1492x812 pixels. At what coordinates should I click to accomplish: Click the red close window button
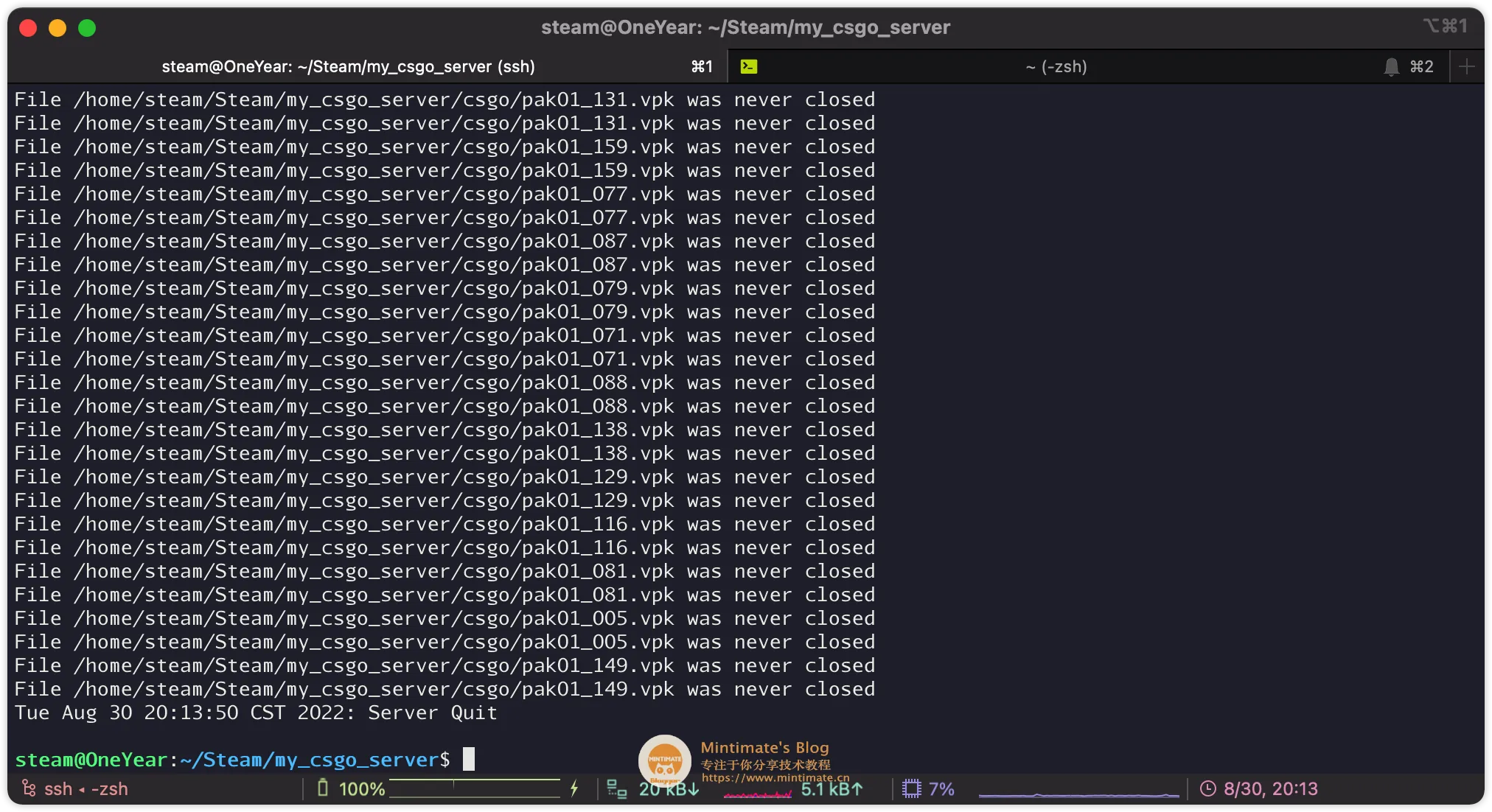28,28
